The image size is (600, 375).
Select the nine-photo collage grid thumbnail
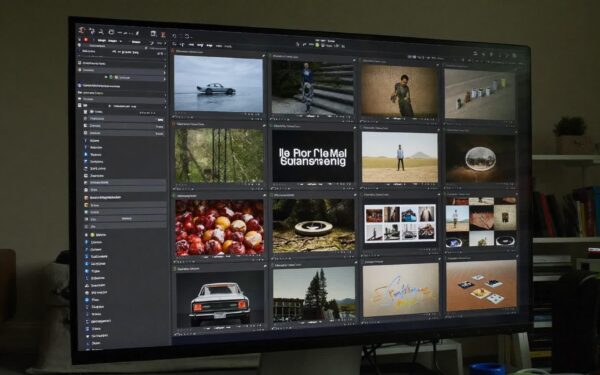(481, 222)
